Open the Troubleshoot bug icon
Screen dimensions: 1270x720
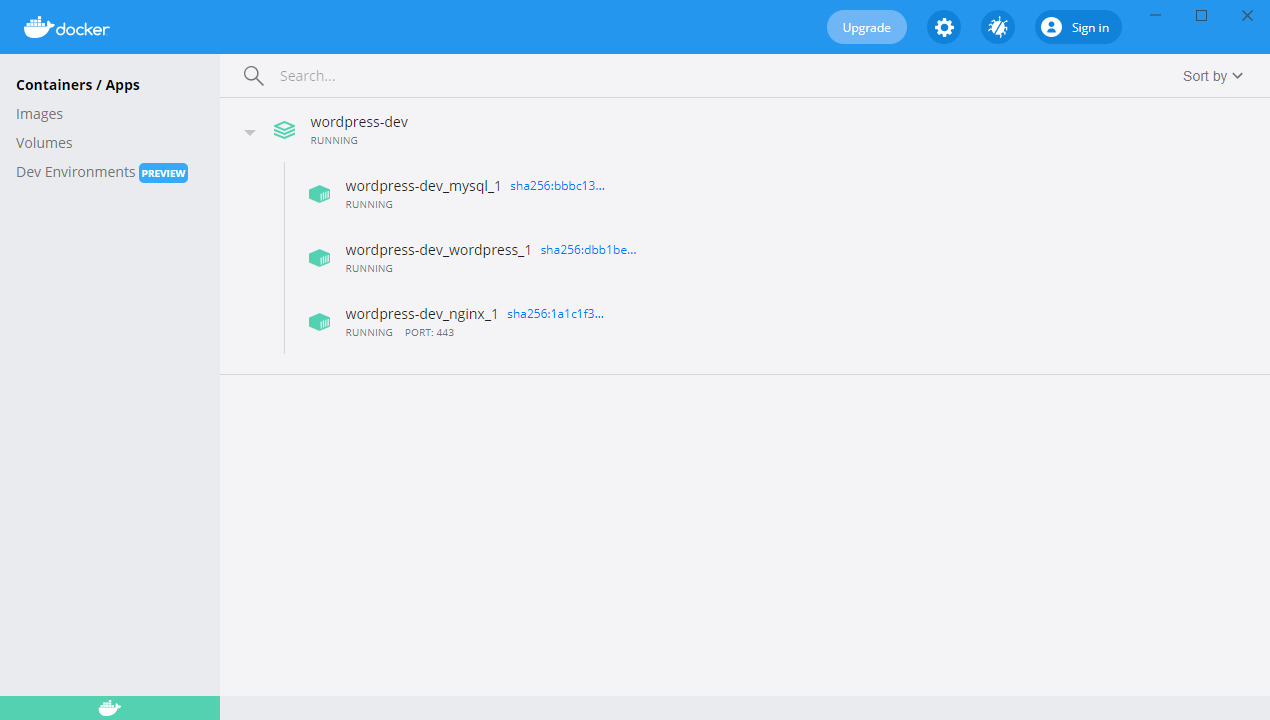point(997,27)
